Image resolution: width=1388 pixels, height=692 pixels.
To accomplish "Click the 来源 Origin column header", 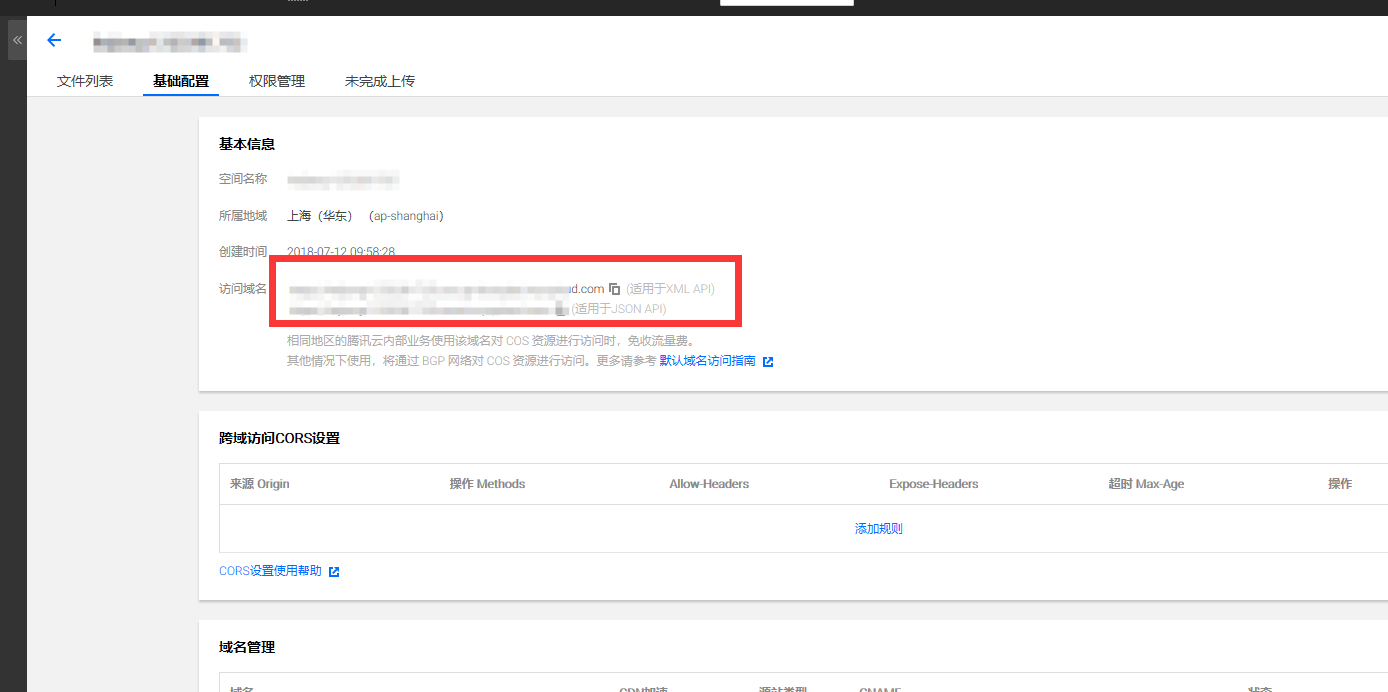I will [x=260, y=484].
